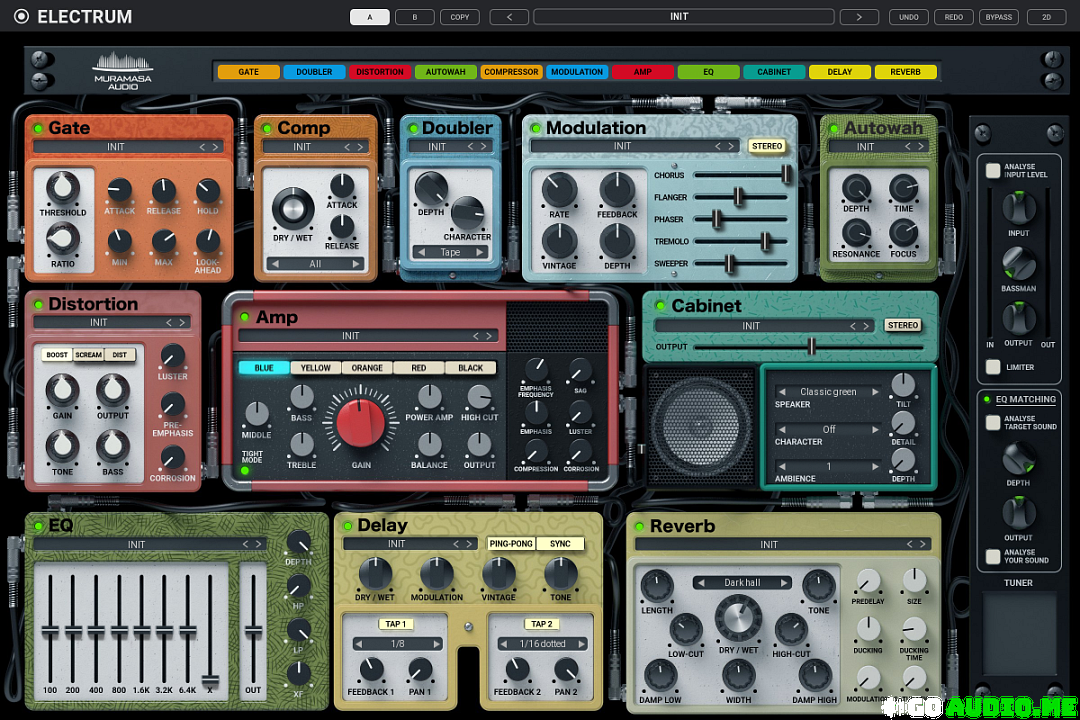Image resolution: width=1080 pixels, height=720 pixels.
Task: Click the Autowah Resonance knob
Action: pos(856,234)
